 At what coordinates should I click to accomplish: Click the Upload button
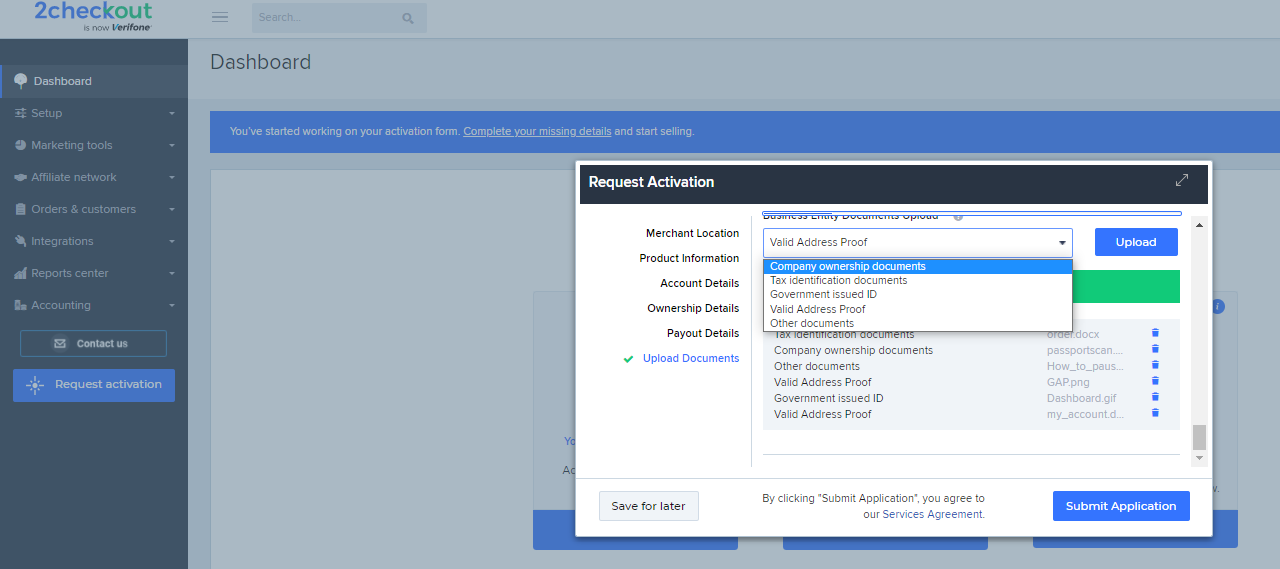tap(1136, 242)
